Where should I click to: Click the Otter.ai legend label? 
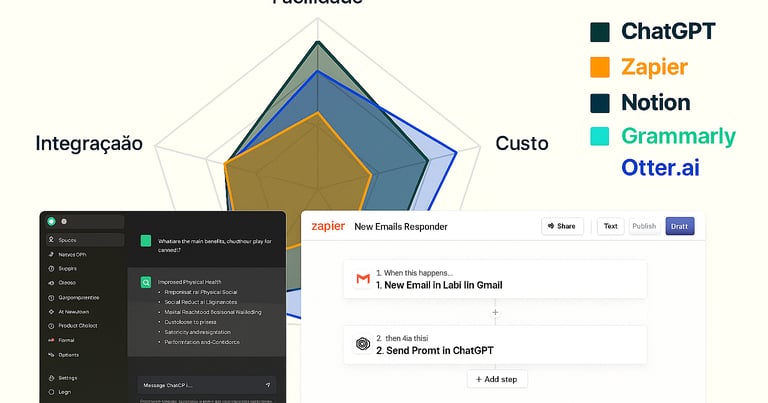660,167
